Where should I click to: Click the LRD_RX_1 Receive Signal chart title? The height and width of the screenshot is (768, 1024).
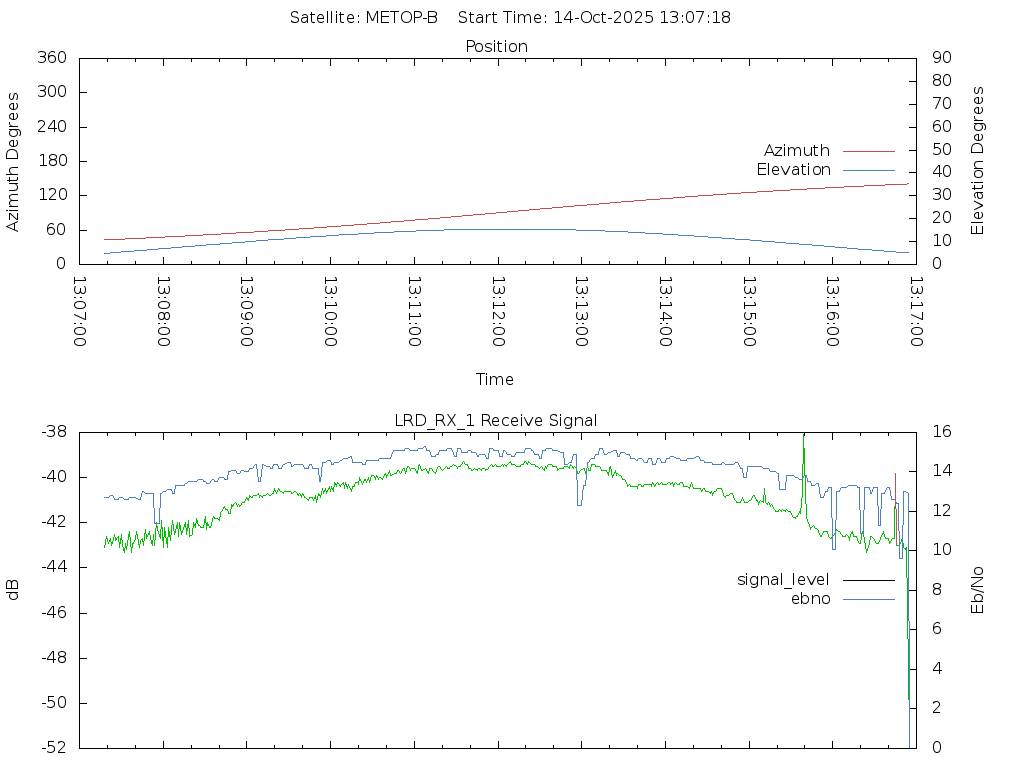[496, 421]
